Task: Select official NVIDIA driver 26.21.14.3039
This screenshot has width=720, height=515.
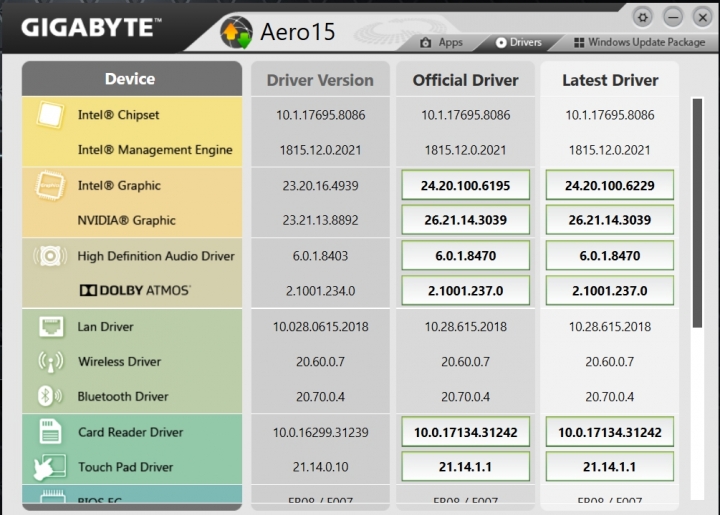Action: [466, 221]
